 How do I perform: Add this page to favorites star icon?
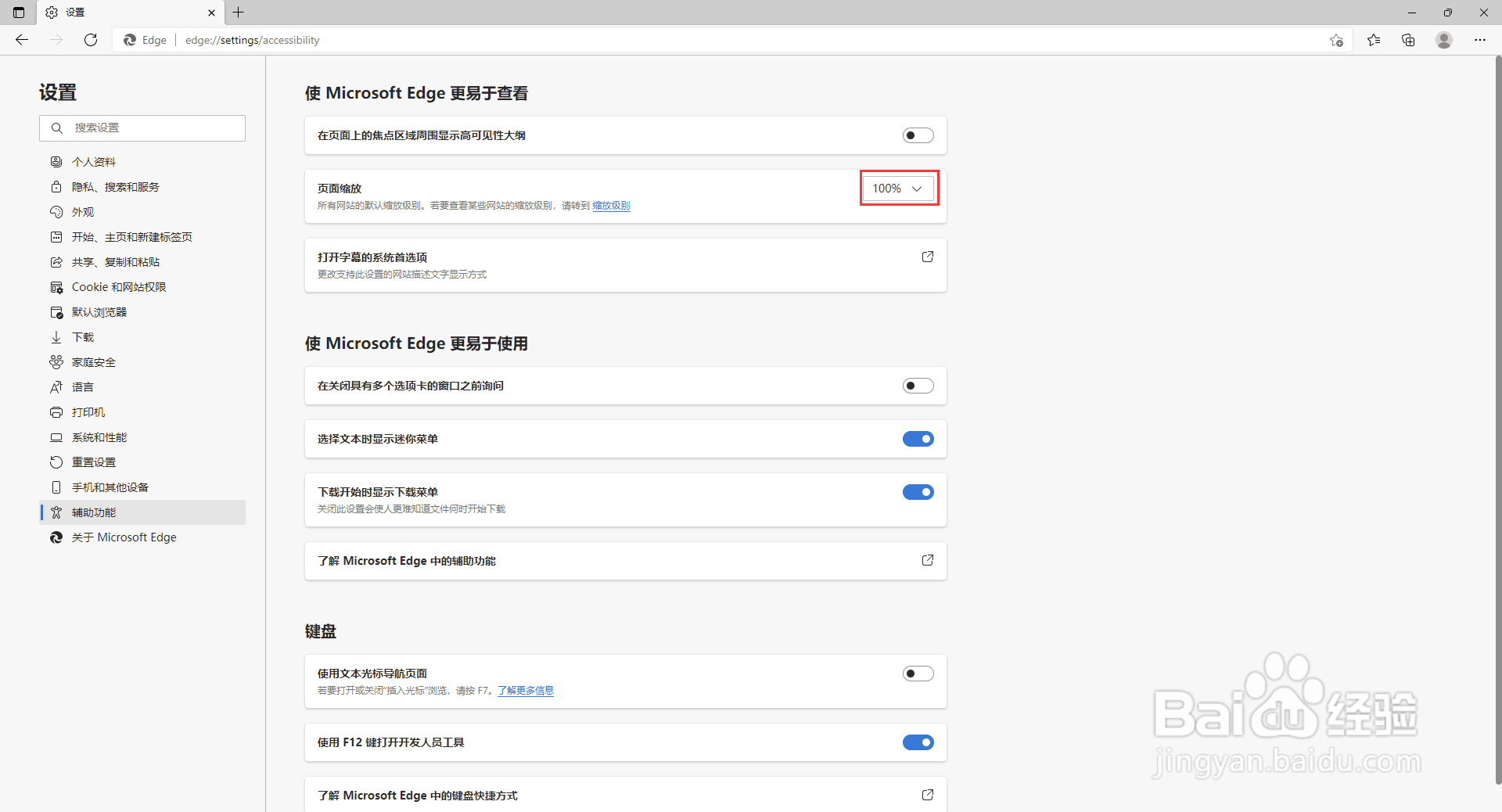(x=1336, y=40)
